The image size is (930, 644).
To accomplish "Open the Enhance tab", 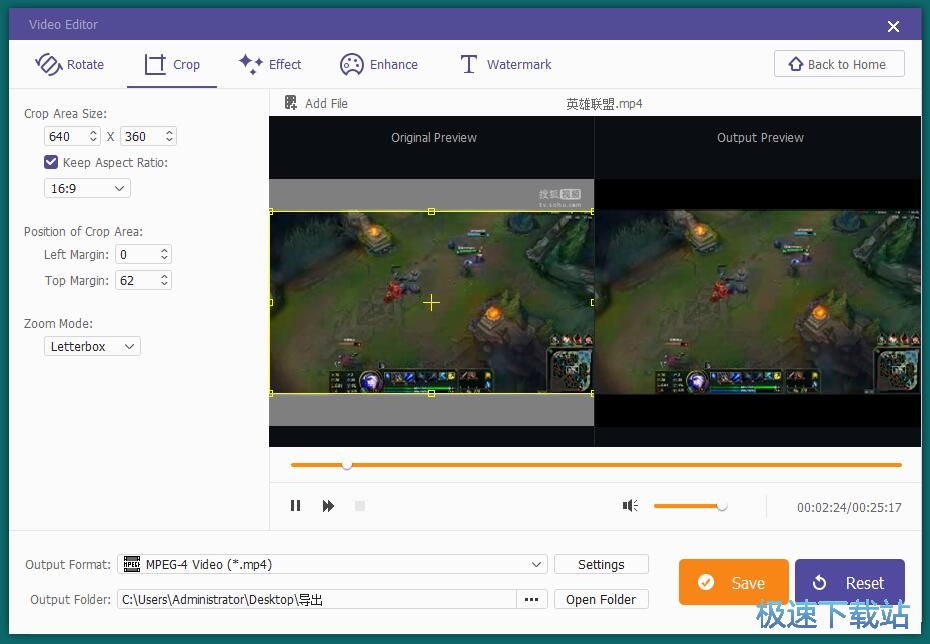I will (x=379, y=64).
